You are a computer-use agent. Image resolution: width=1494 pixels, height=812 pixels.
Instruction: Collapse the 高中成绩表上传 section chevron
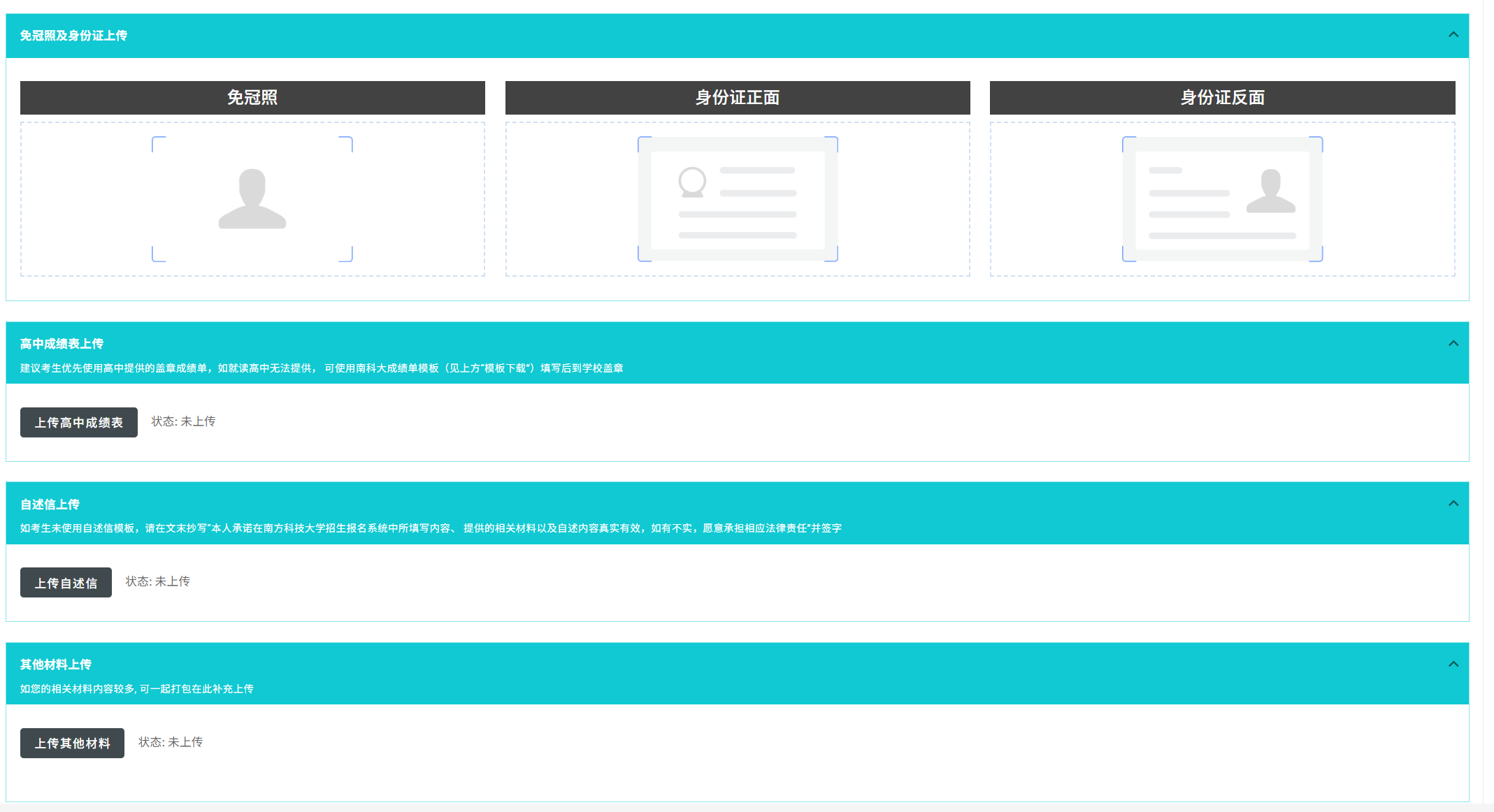pyautogui.click(x=1453, y=343)
